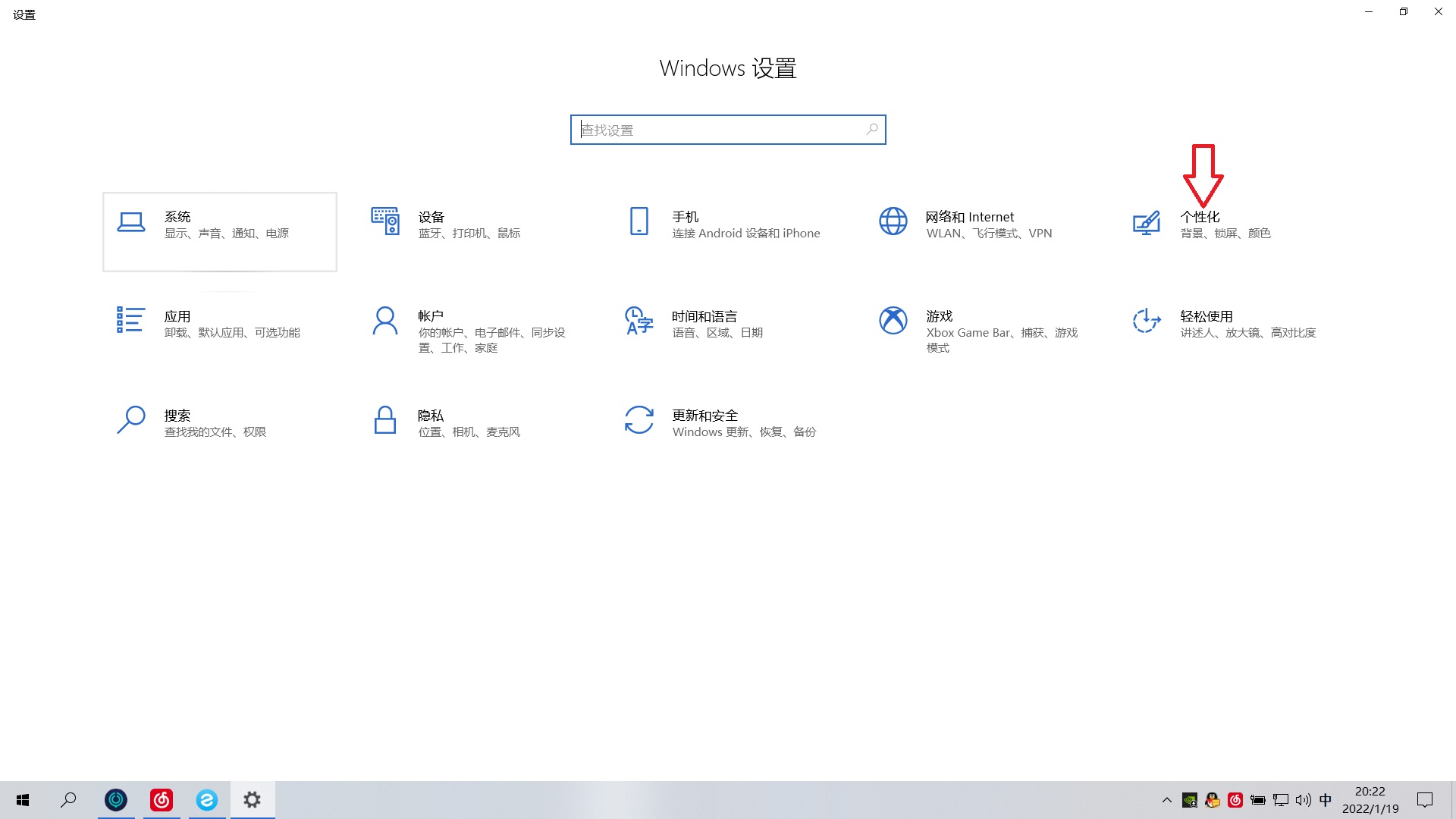Open the 手机 (Phone) icon
The width and height of the screenshot is (1456, 819).
(639, 221)
